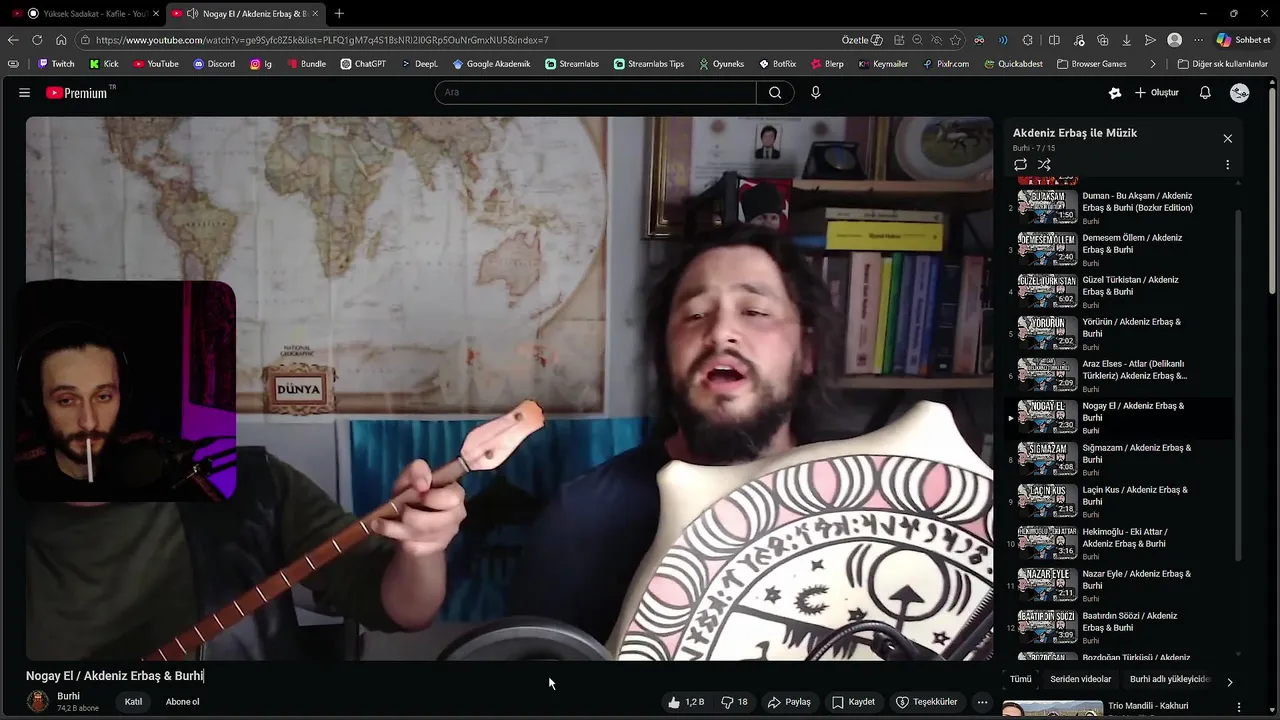Open the ChatGPT bookmark
Screen dimensions: 1280x720
[363, 64]
